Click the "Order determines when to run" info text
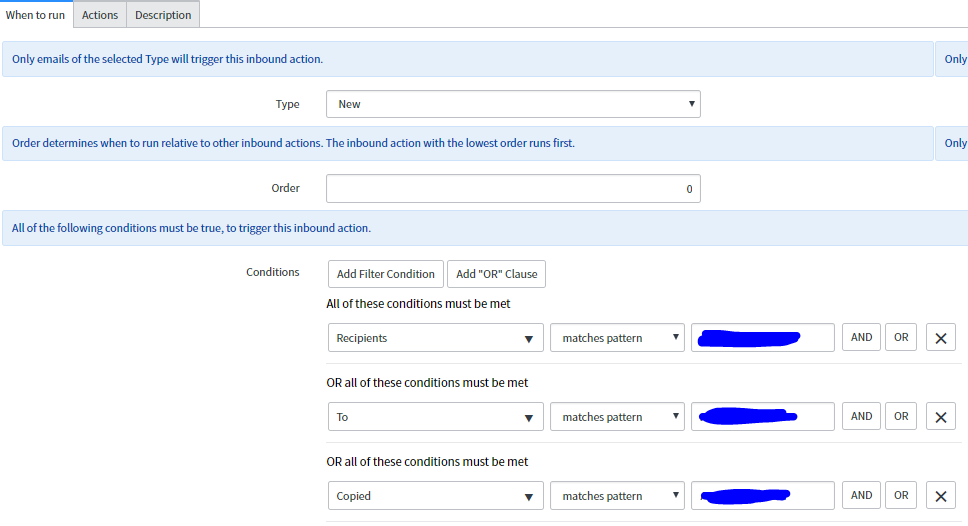 [x=293, y=143]
